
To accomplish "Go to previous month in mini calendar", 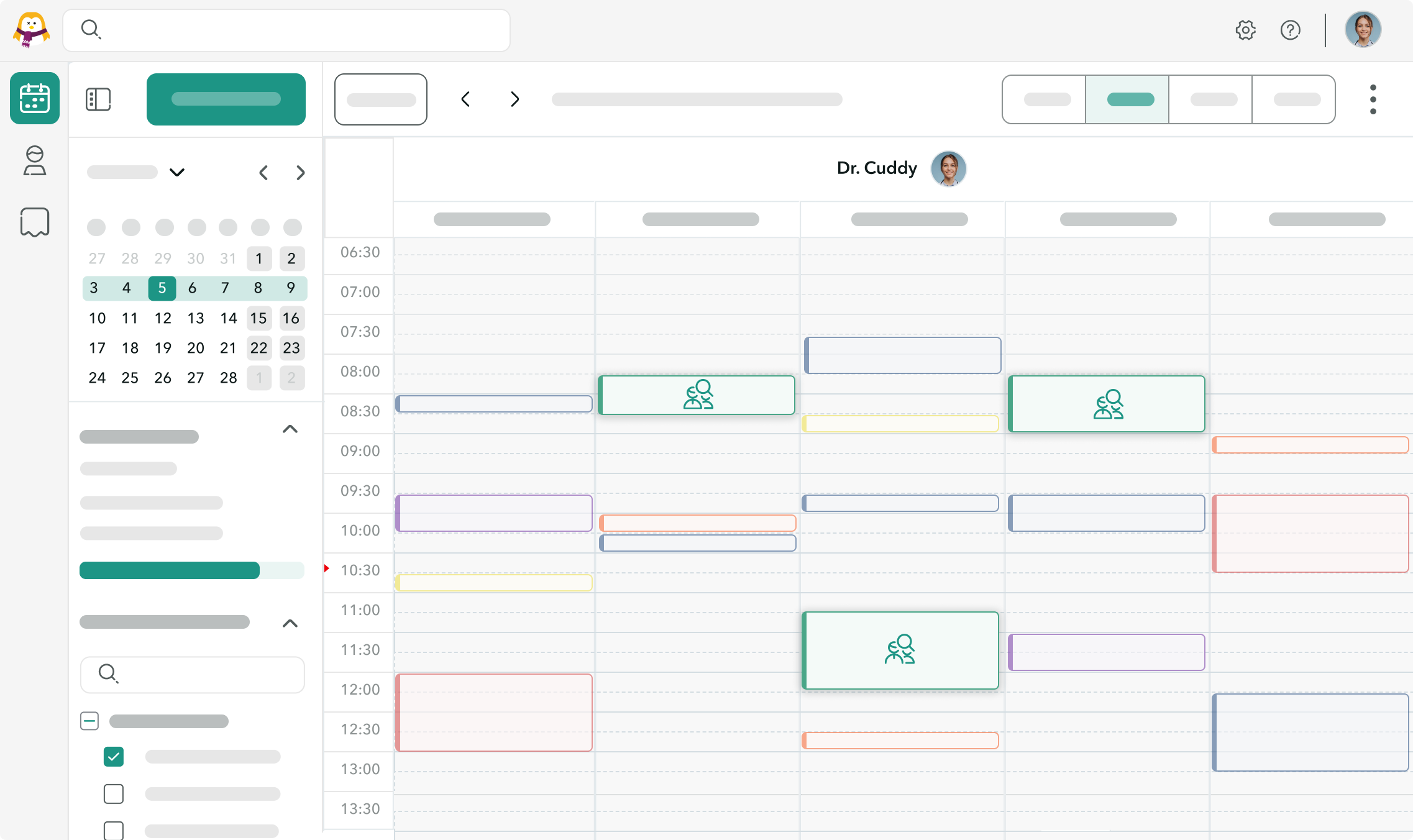I will [x=263, y=173].
